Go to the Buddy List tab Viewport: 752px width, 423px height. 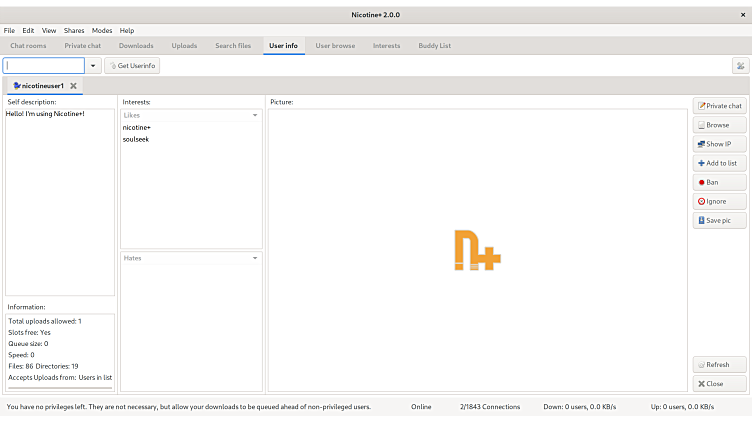[x=434, y=46]
